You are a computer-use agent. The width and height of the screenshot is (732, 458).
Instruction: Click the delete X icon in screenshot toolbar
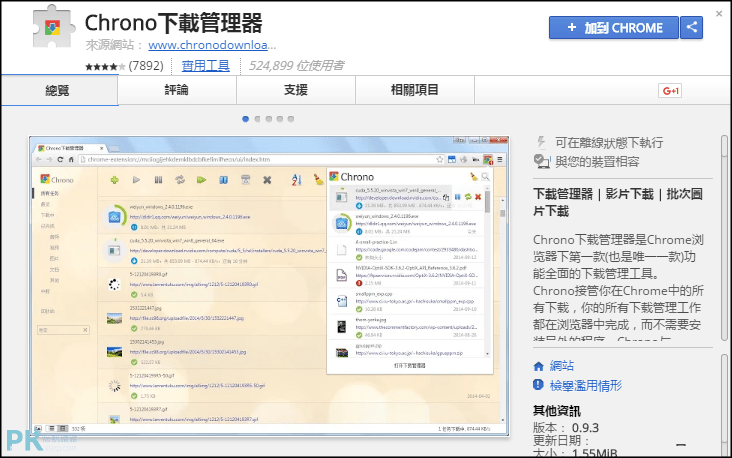click(267, 180)
